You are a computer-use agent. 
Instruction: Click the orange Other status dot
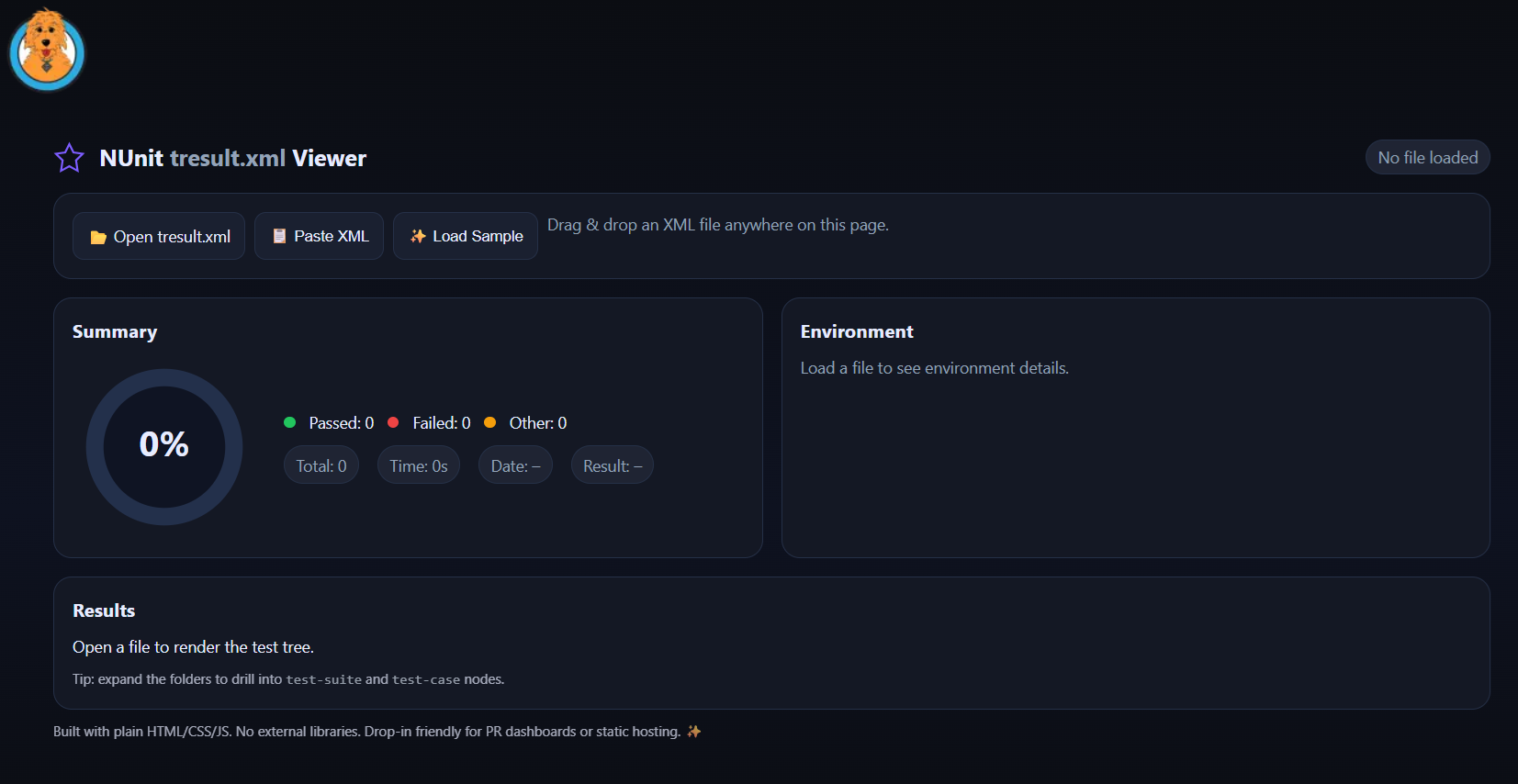coord(491,422)
